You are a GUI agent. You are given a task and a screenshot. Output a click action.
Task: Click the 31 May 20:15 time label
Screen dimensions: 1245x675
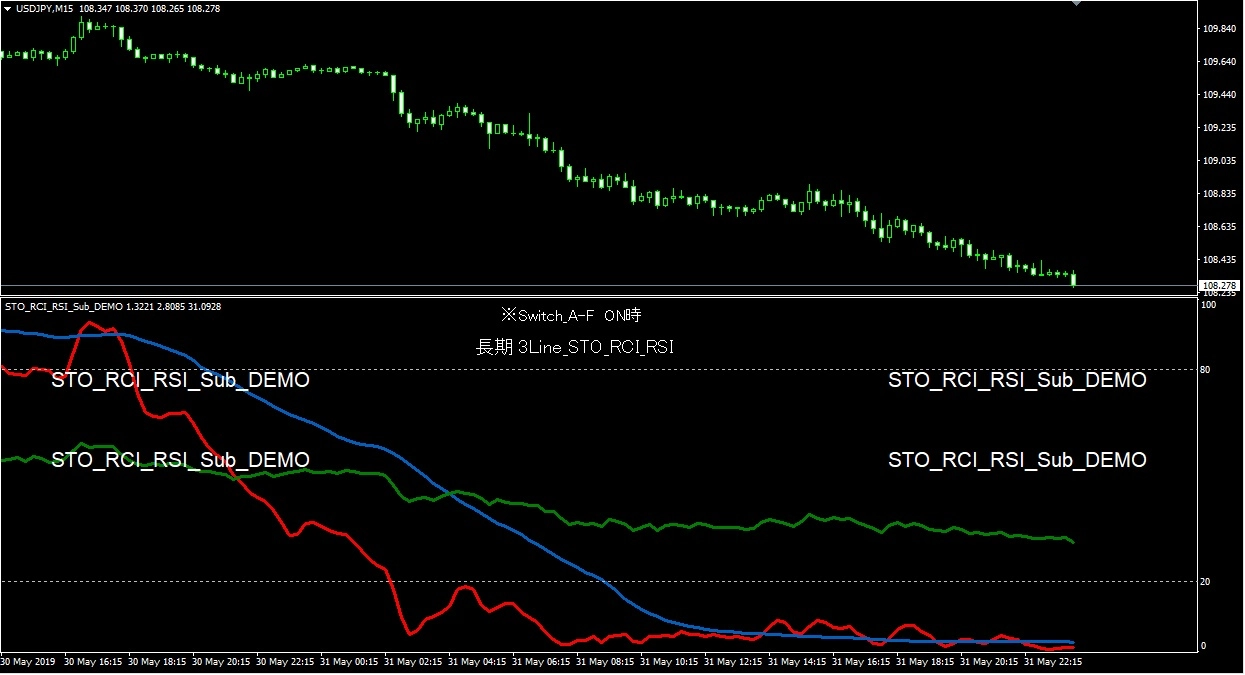tap(990, 662)
